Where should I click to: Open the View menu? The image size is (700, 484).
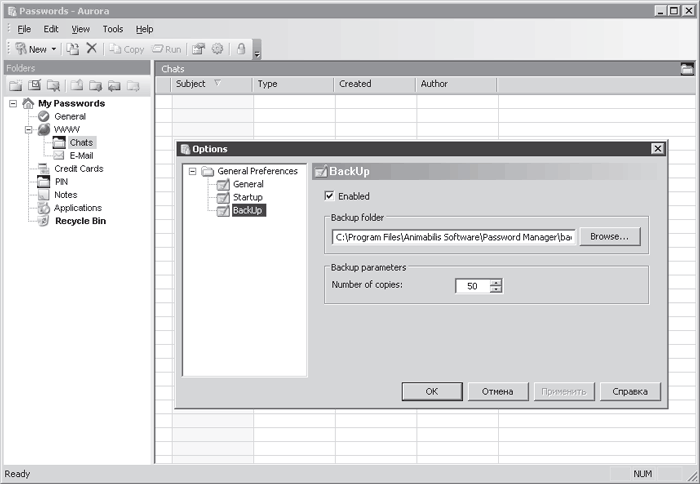point(80,29)
